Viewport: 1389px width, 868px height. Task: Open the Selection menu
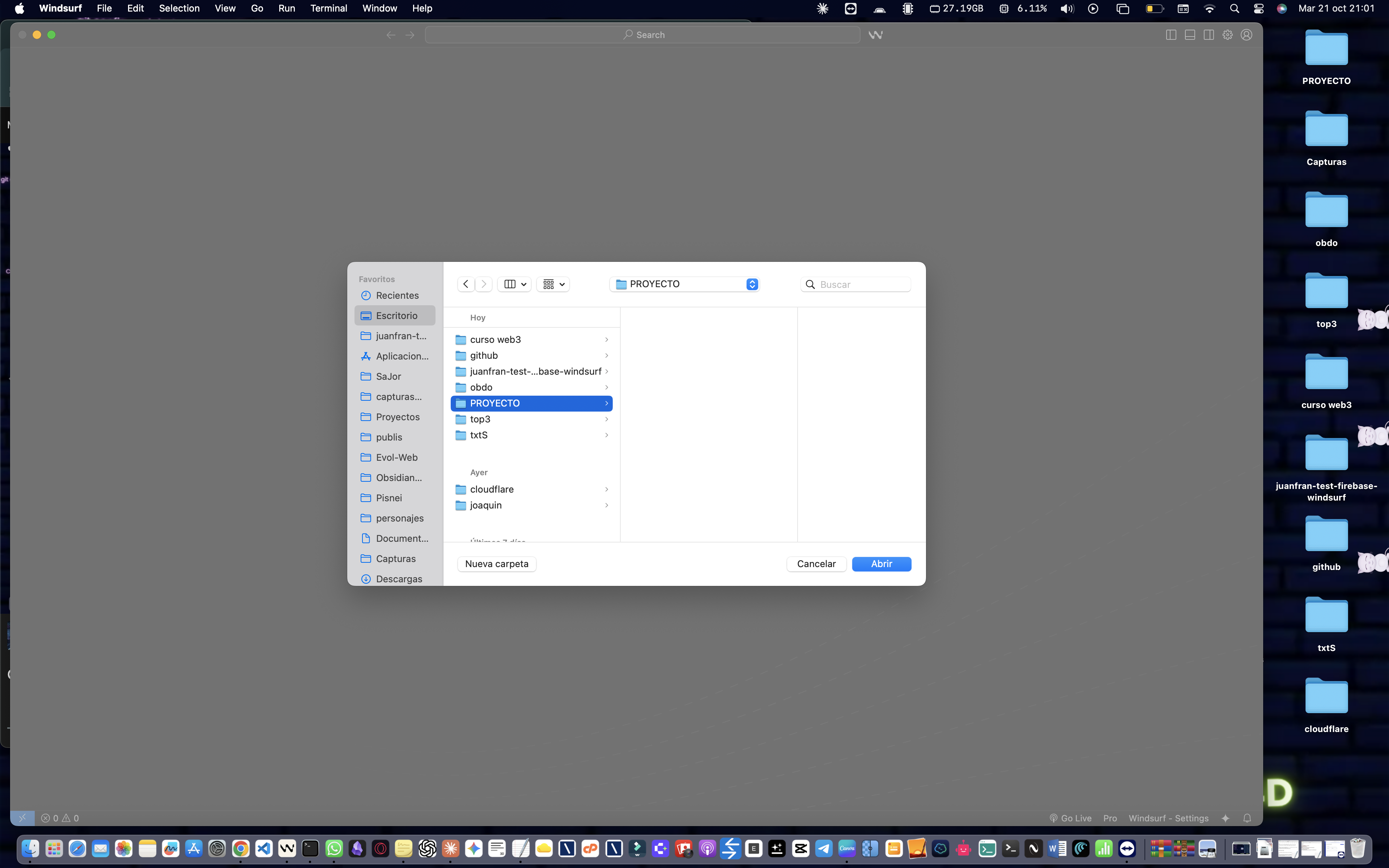[179, 8]
